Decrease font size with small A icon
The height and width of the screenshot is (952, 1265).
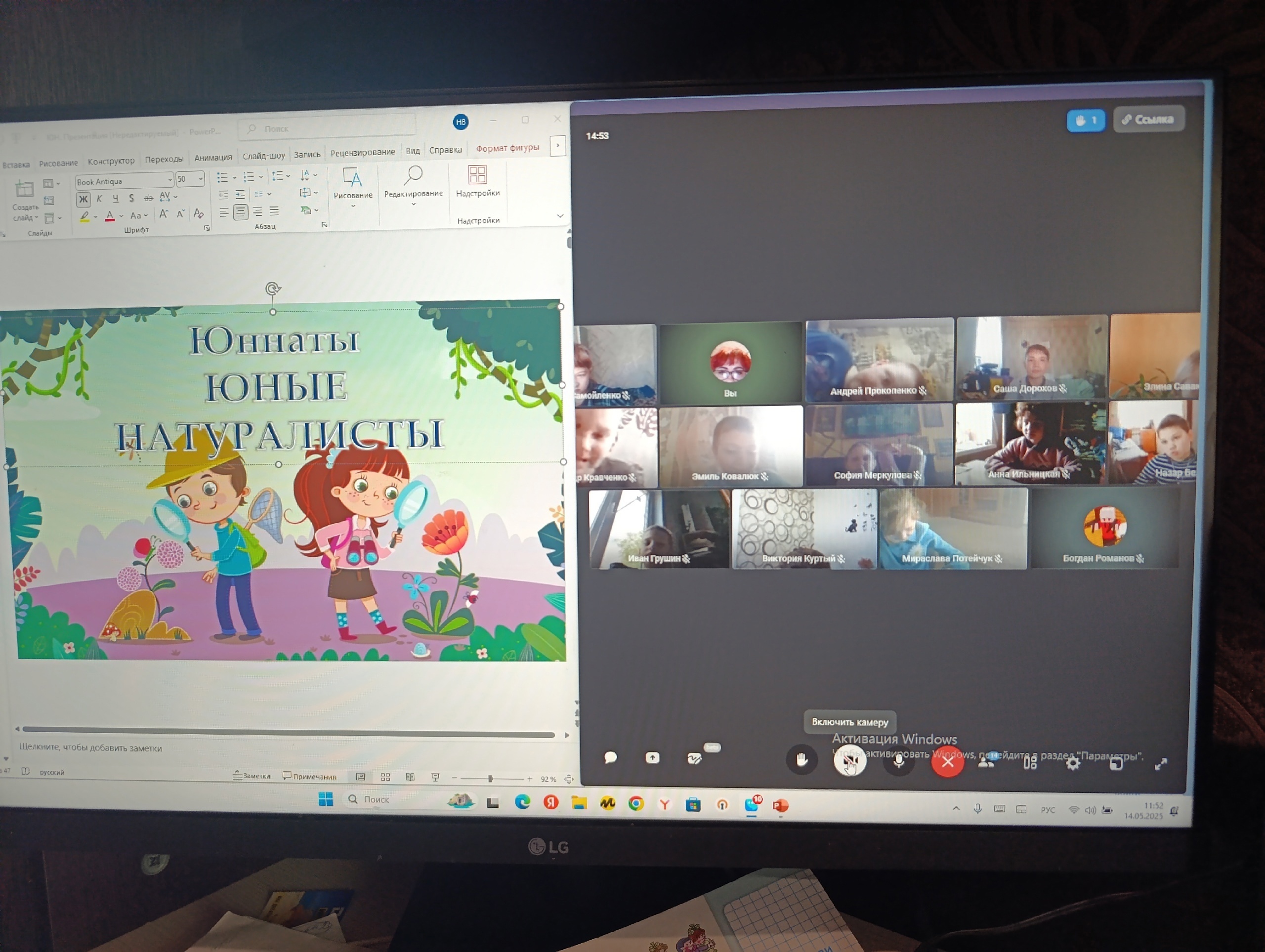coord(181,214)
